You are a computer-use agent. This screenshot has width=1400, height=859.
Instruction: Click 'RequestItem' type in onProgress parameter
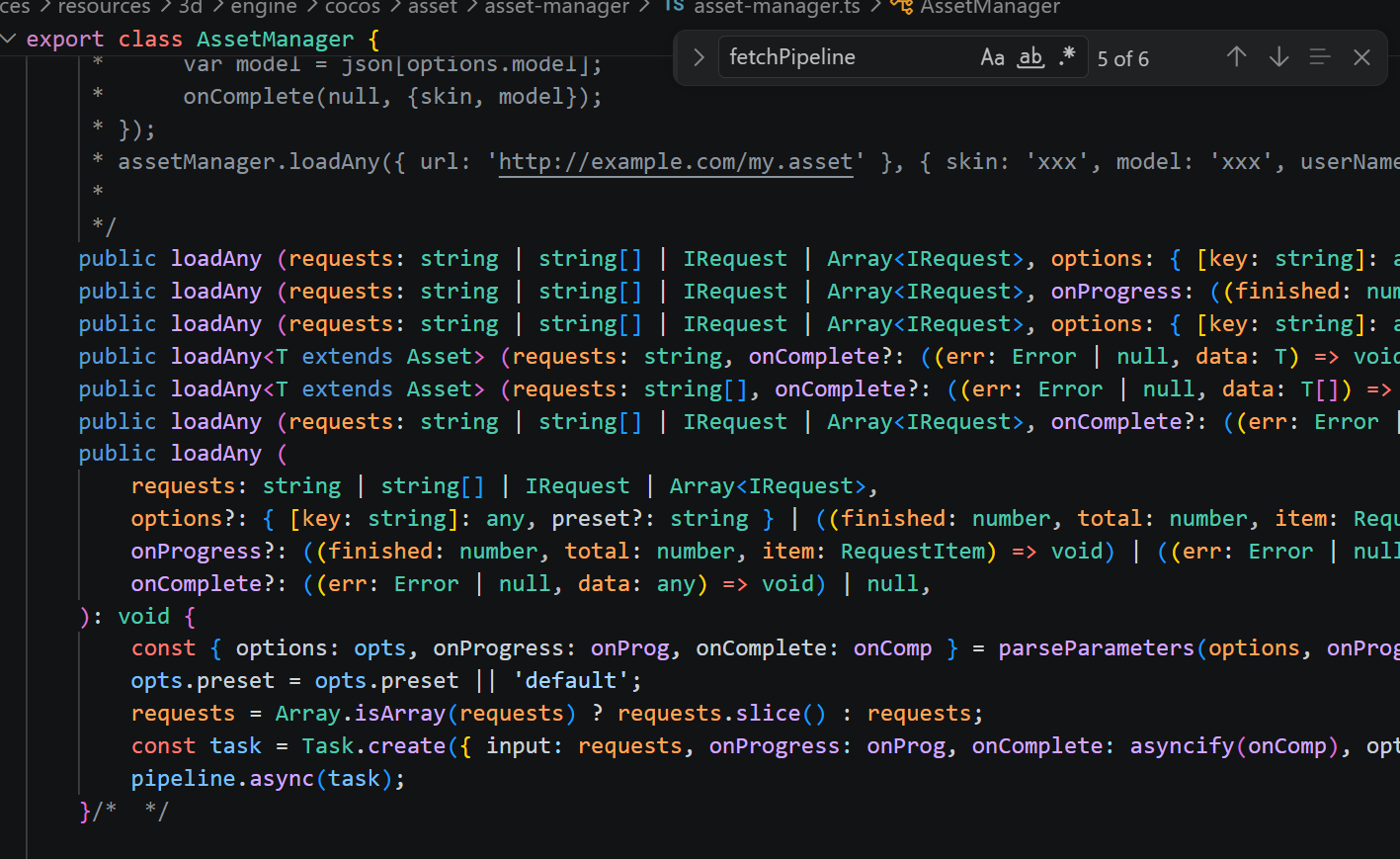tap(913, 551)
